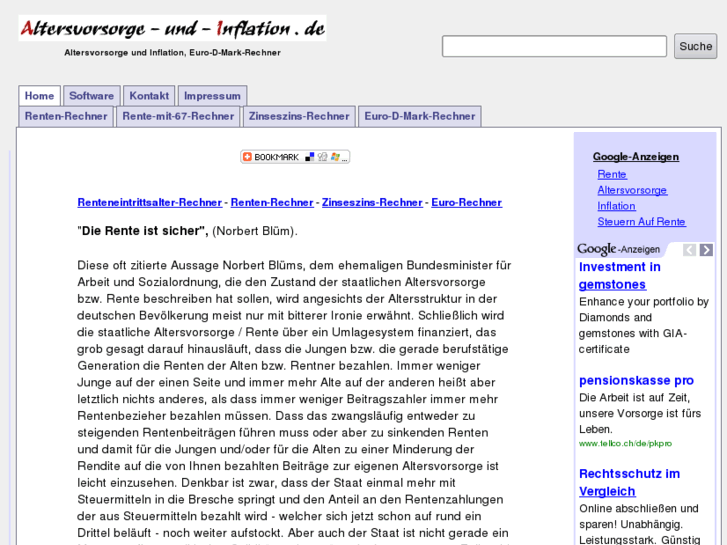Open the Euro-Rechner link

[466, 203]
